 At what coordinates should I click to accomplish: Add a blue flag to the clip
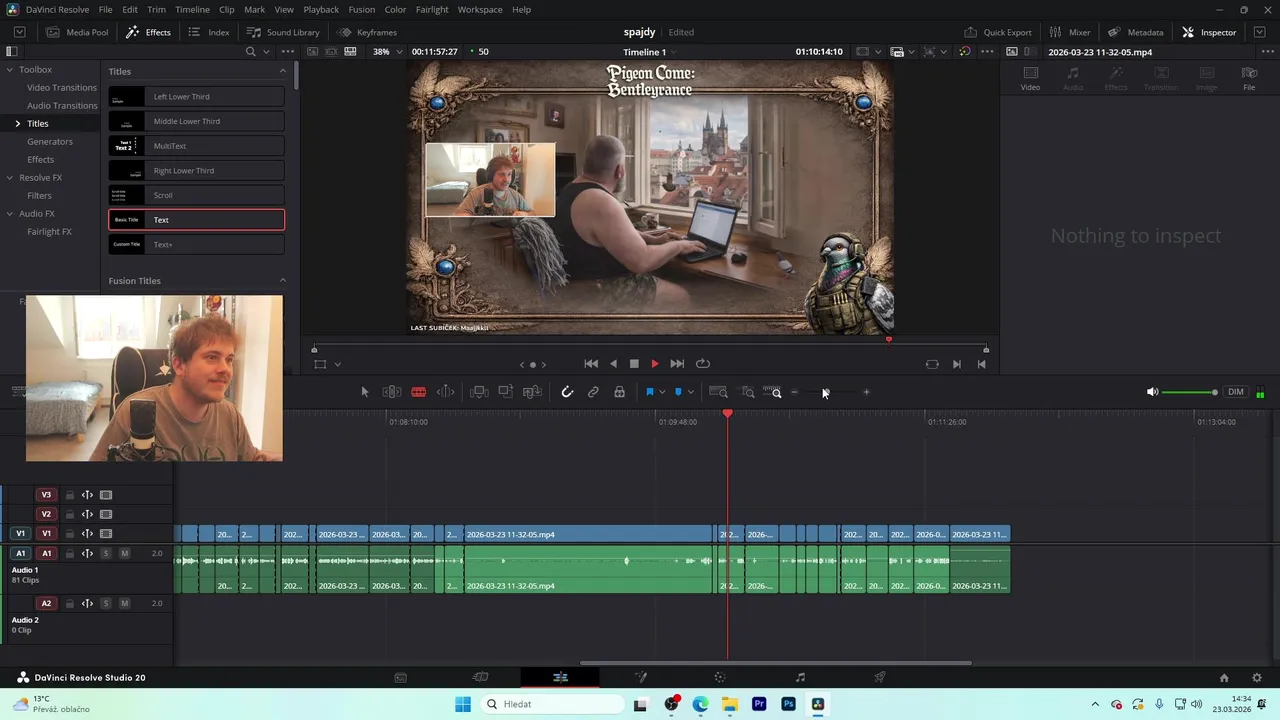(649, 392)
